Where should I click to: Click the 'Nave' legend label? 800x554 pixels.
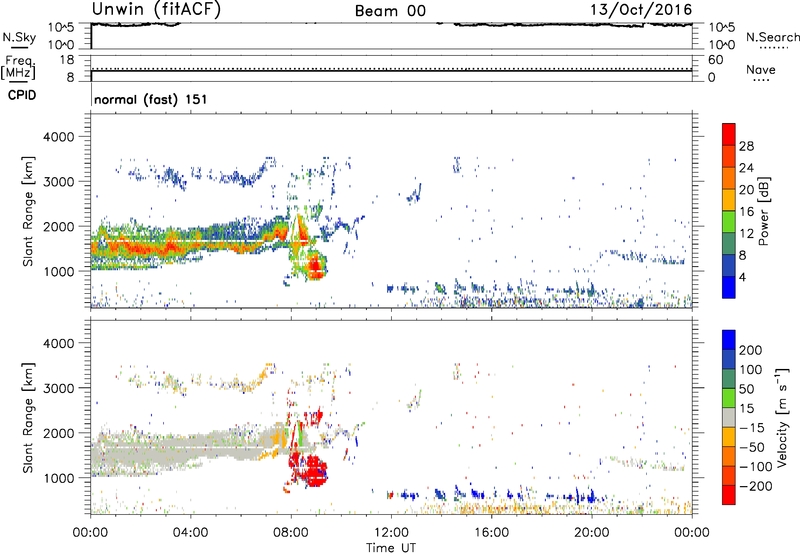(x=760, y=70)
